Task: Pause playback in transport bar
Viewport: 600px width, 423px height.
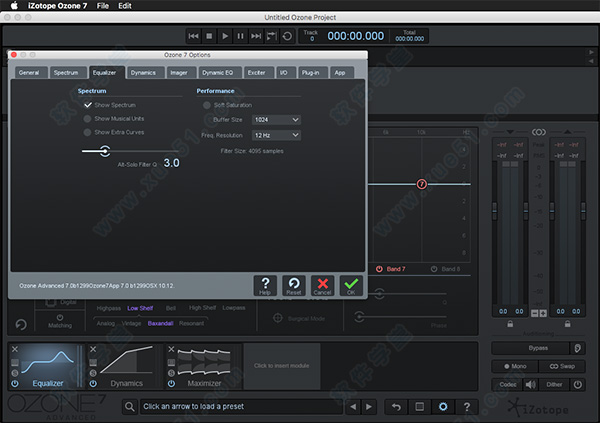Action: [240, 36]
